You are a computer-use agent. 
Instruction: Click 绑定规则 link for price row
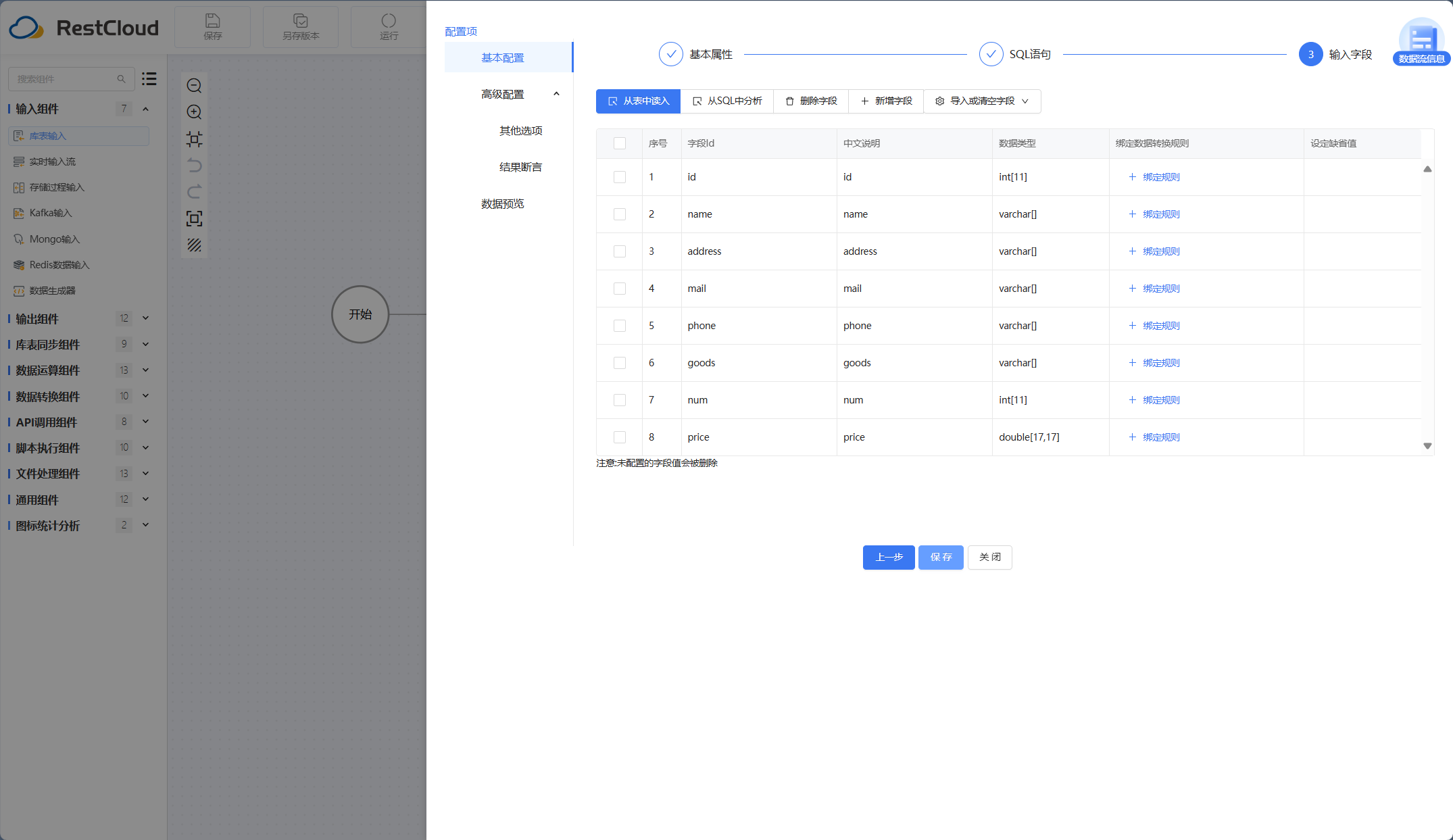coord(1154,437)
